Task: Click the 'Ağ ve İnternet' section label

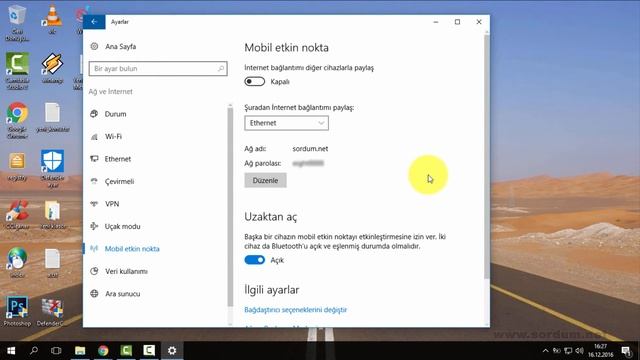Action: (x=111, y=91)
